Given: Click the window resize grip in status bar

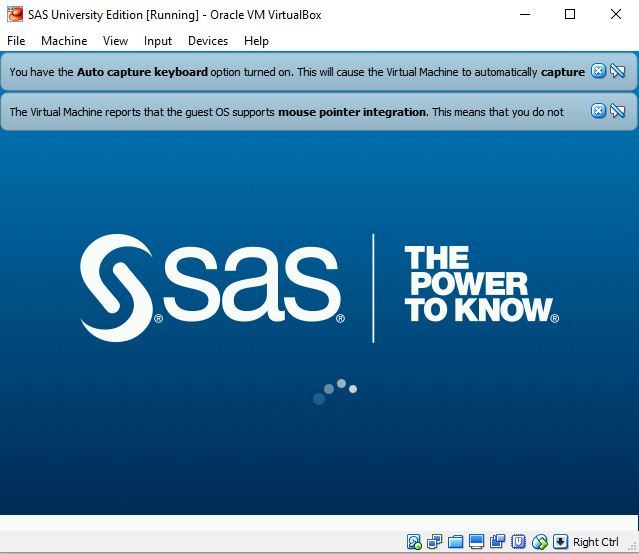Looking at the screenshot, I should click(x=633, y=547).
